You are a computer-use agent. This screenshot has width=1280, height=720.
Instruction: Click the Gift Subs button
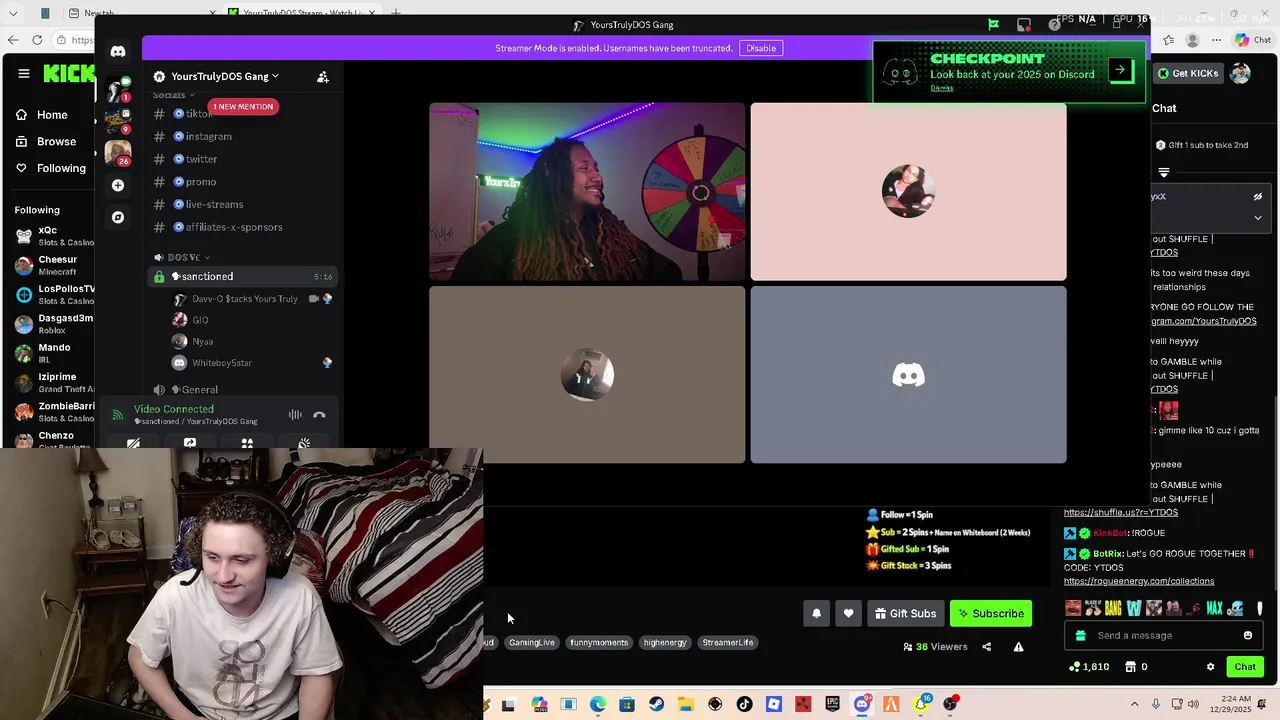click(x=905, y=614)
